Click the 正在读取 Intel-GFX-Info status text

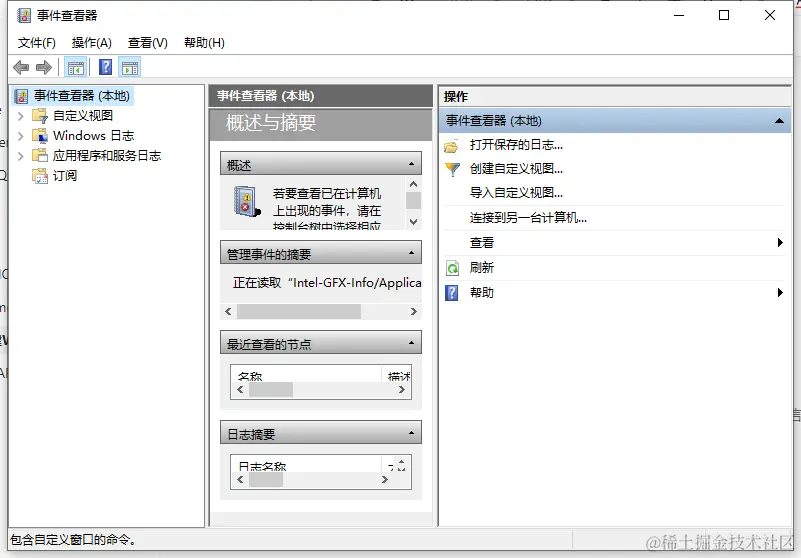[327, 283]
